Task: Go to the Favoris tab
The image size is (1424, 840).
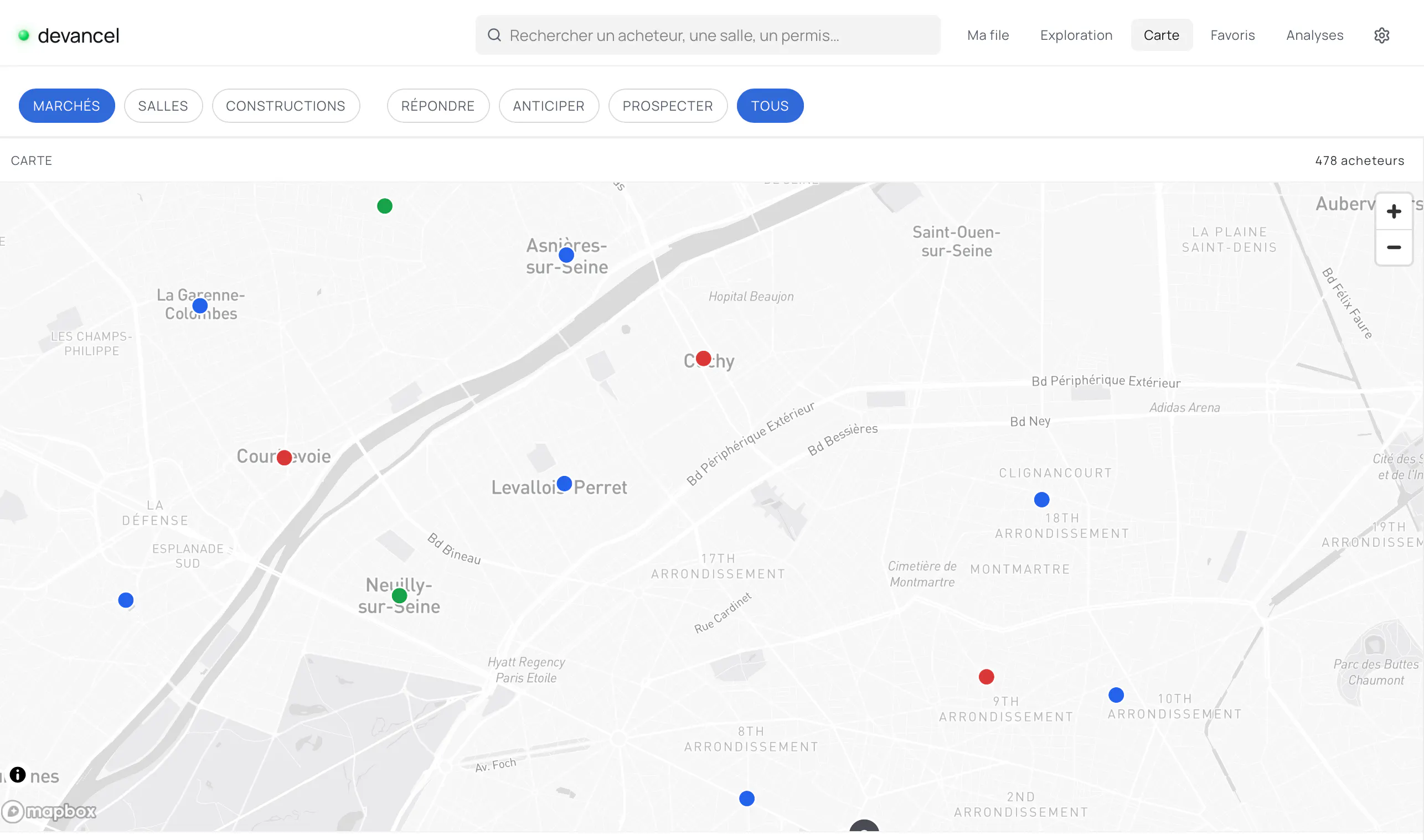Action: pyautogui.click(x=1232, y=35)
